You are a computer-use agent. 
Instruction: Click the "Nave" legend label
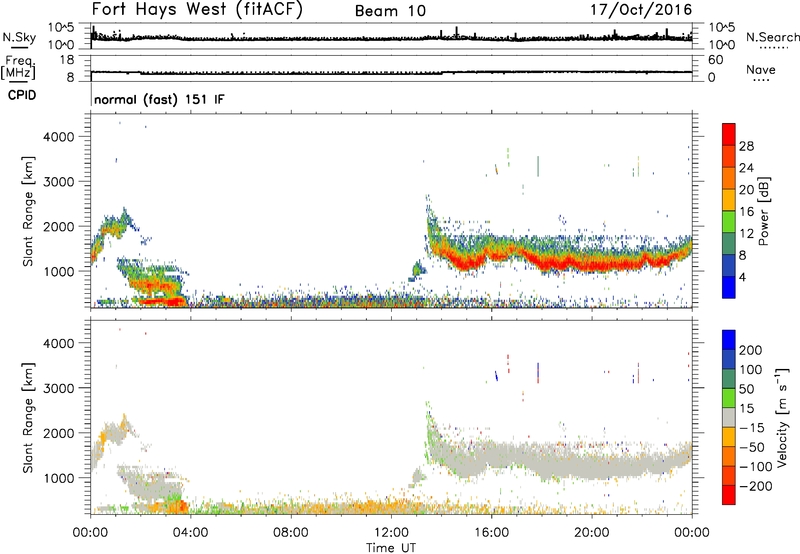pyautogui.click(x=760, y=69)
